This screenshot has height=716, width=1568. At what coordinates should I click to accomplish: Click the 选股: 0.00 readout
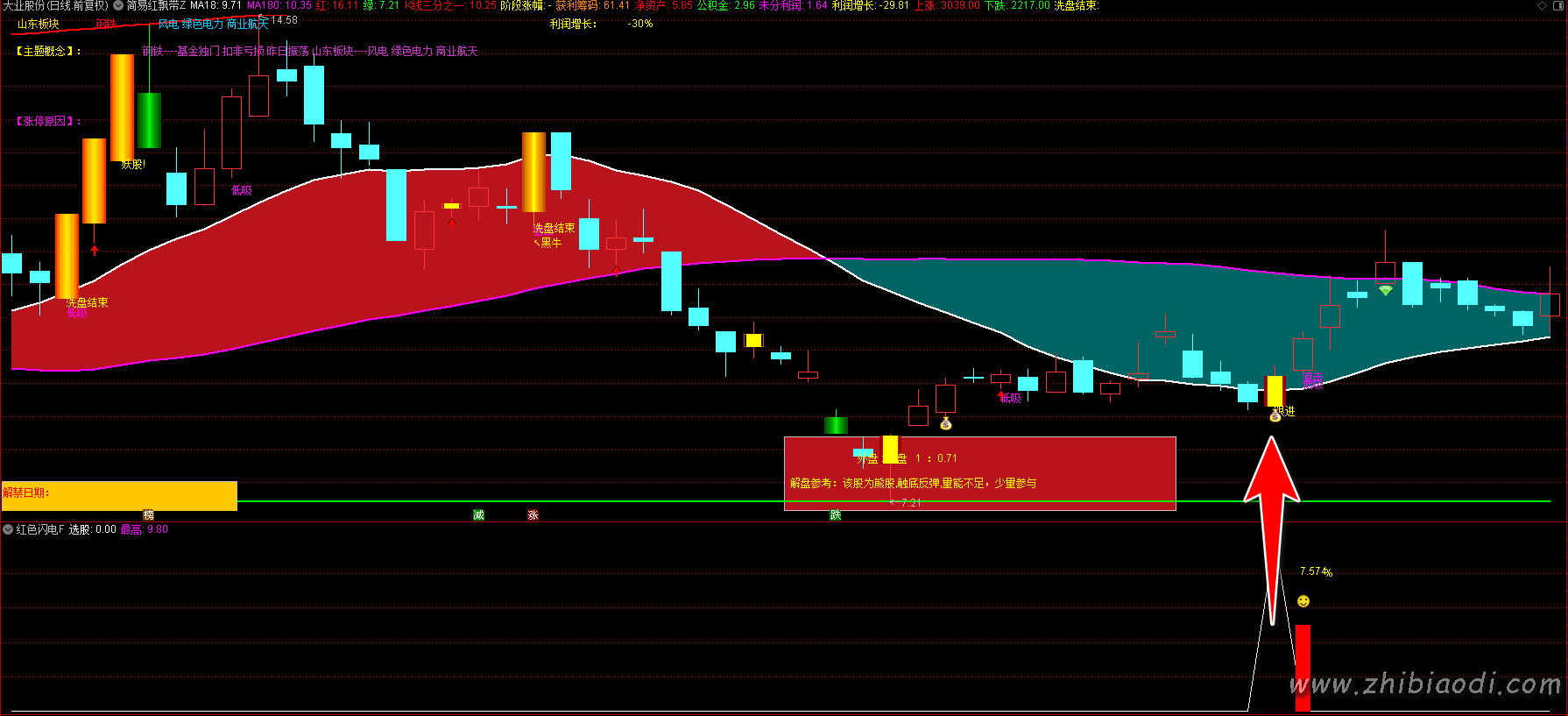[93, 529]
